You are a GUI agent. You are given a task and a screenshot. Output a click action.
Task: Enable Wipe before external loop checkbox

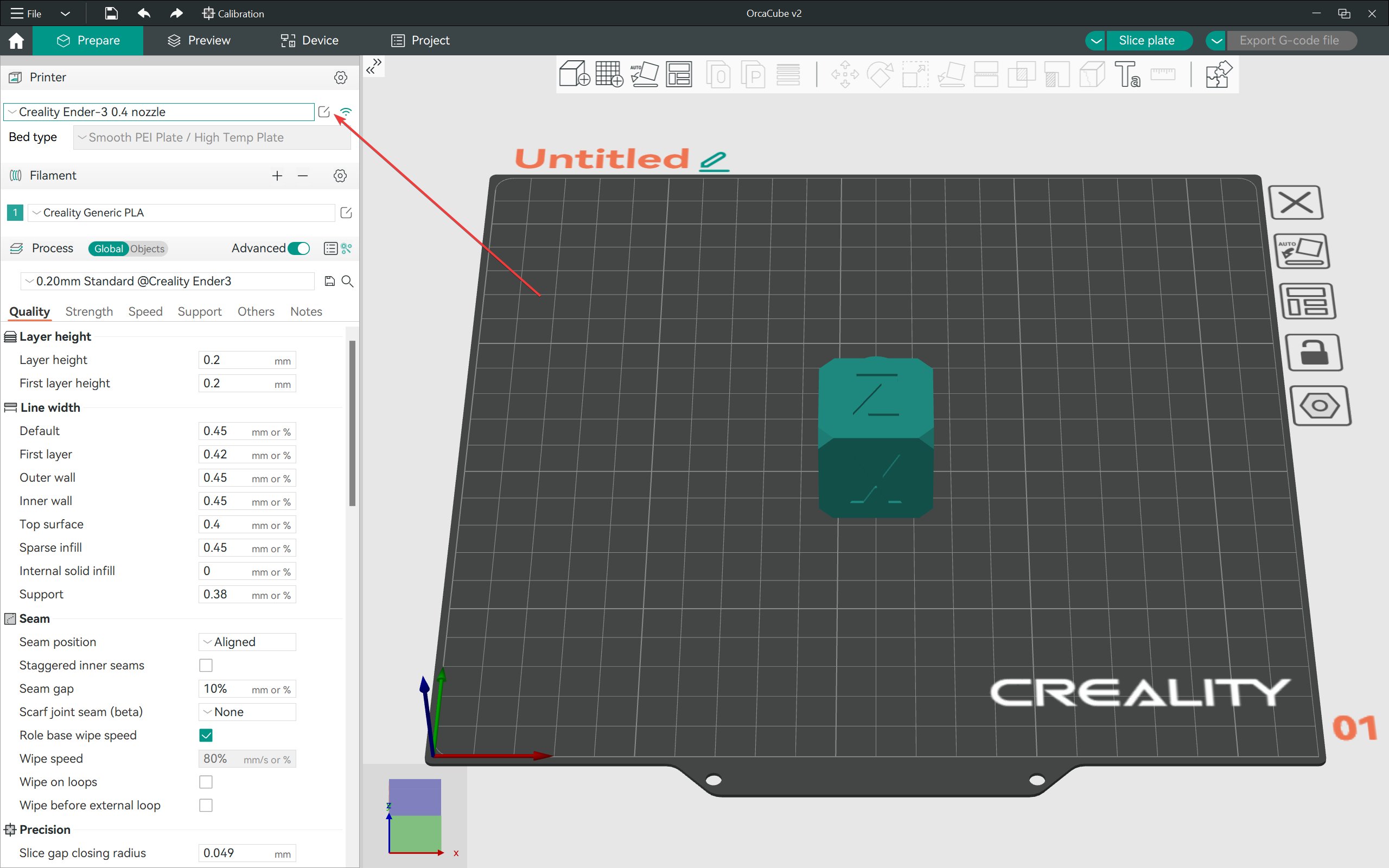206,806
